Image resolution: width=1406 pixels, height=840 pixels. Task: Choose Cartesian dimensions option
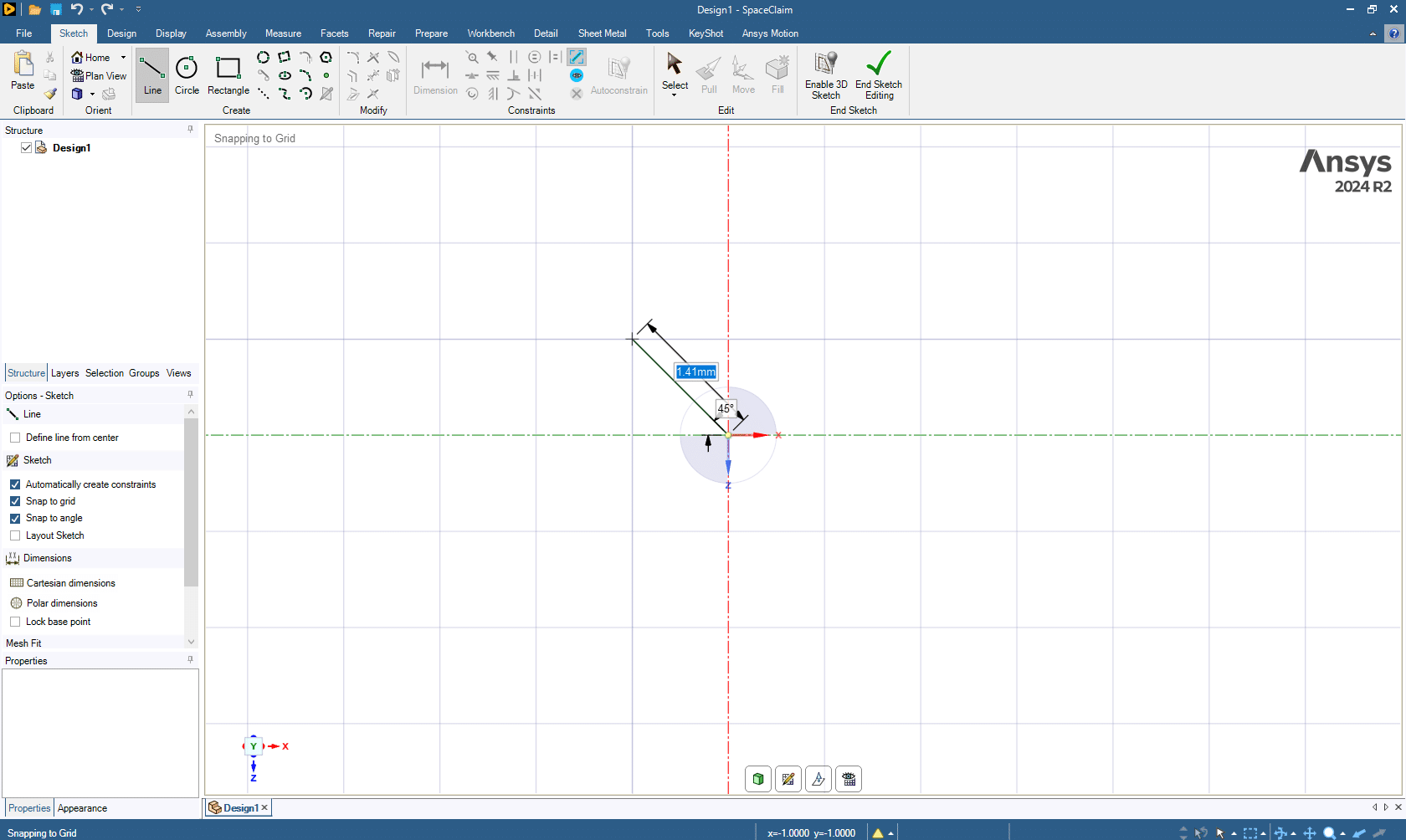point(70,583)
